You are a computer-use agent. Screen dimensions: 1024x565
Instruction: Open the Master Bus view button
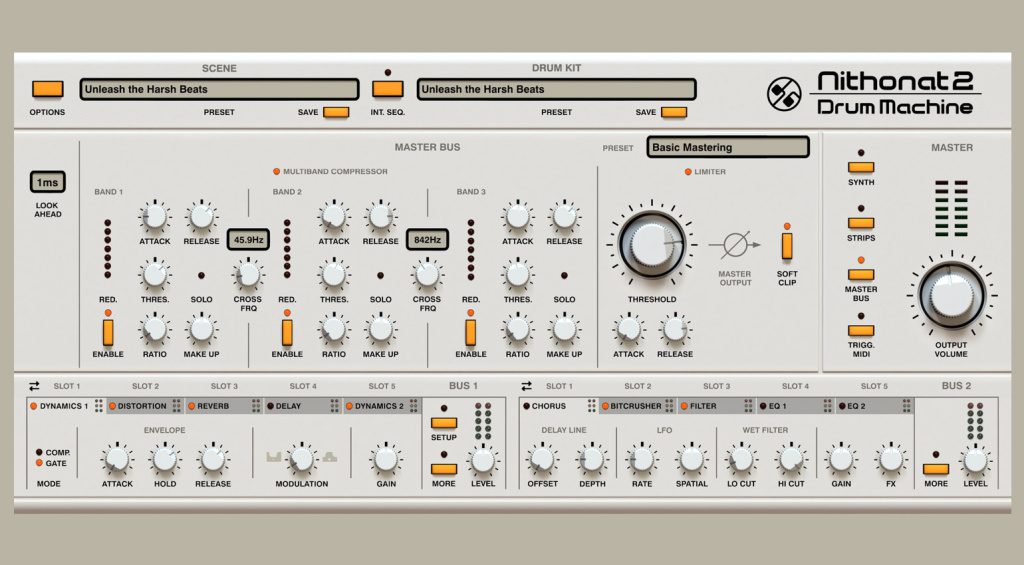[861, 274]
